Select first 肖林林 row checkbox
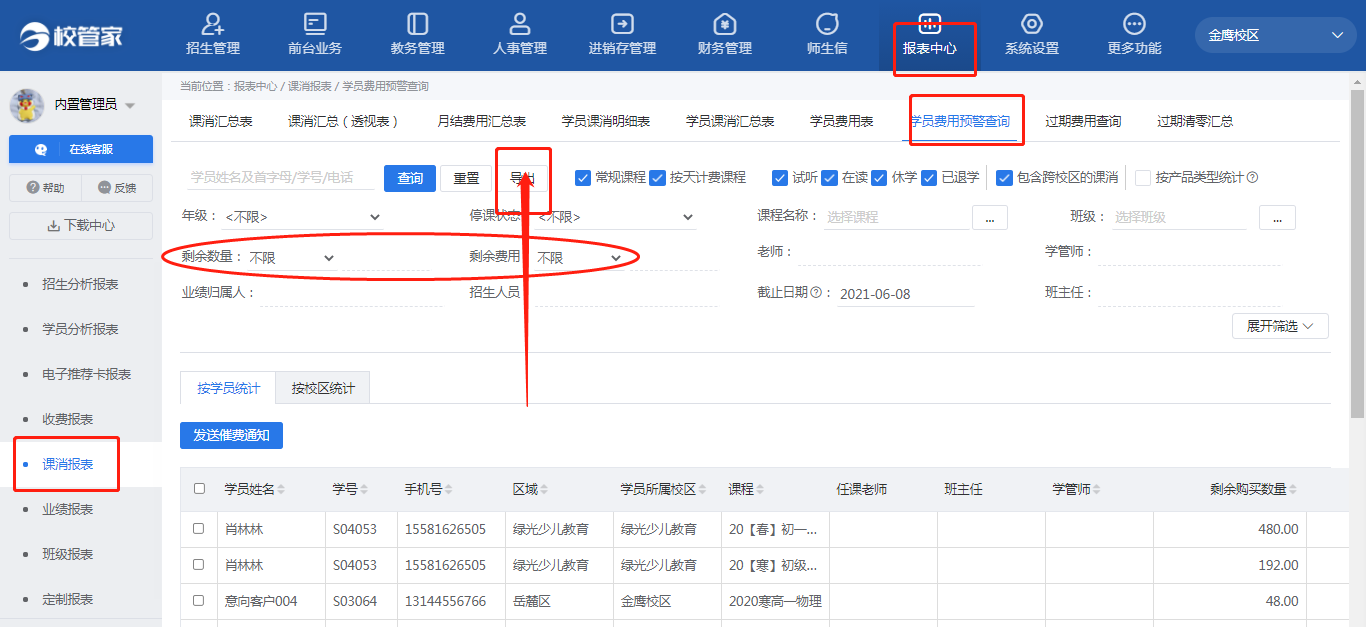Viewport: 1366px width, 627px height. [199, 528]
